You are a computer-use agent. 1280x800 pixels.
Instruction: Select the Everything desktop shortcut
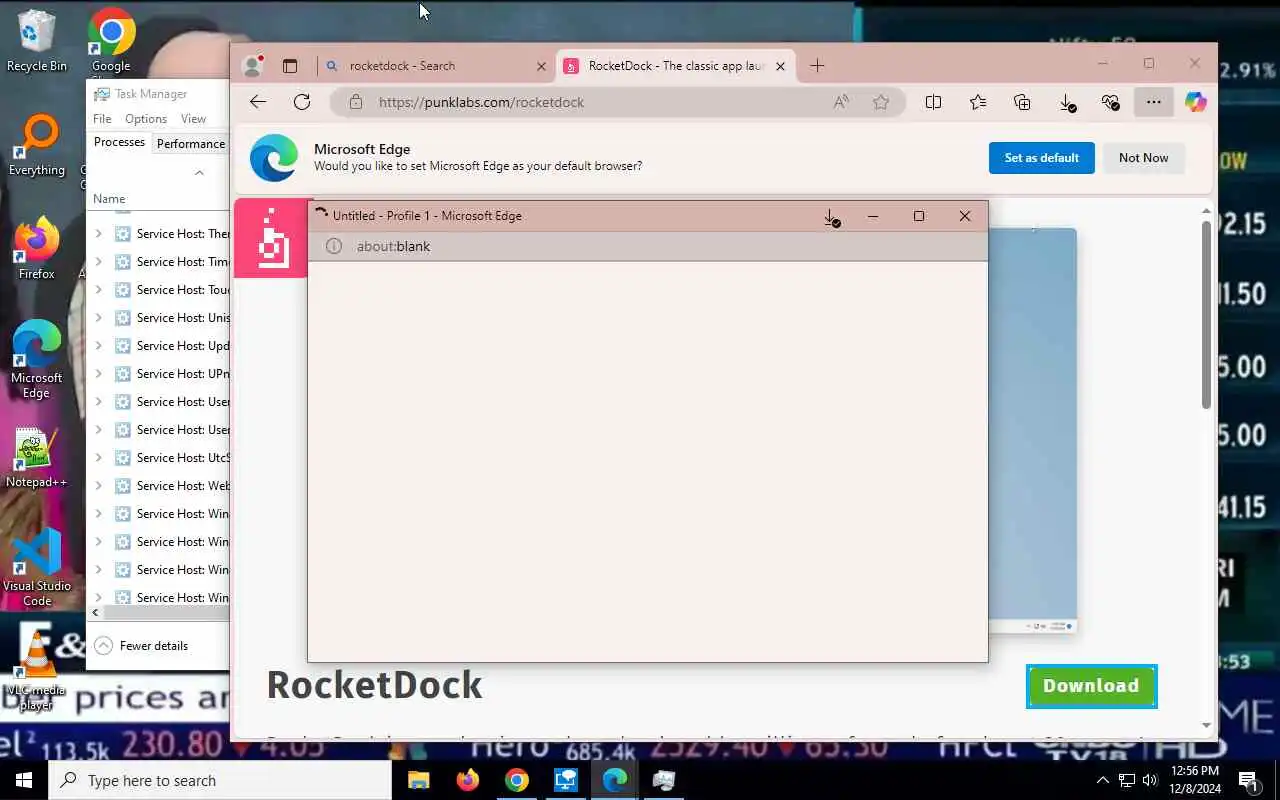(x=37, y=146)
